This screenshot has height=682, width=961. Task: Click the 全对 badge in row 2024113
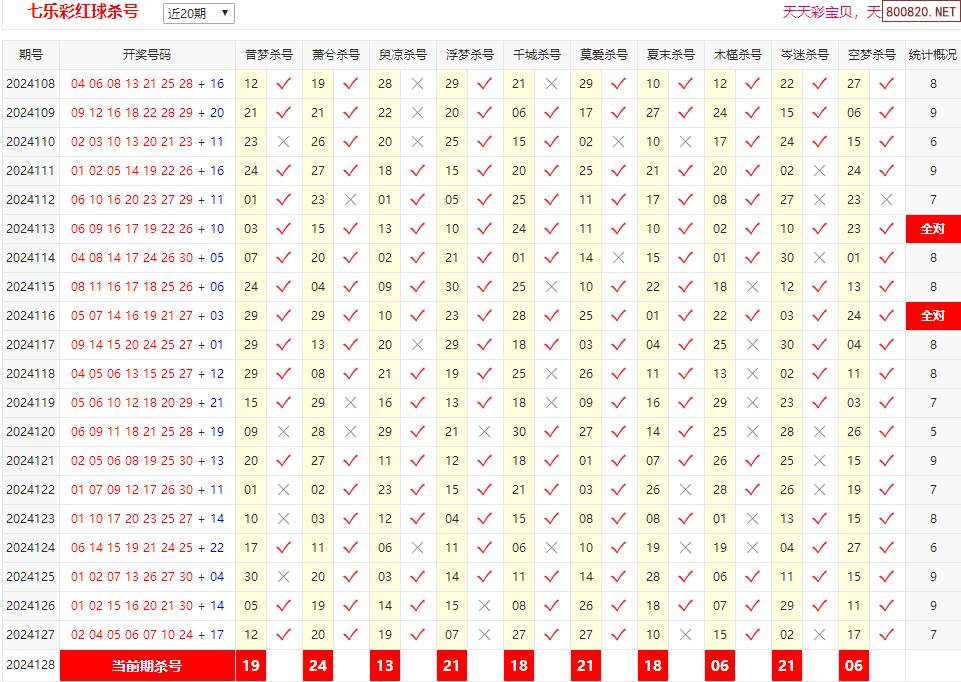click(933, 229)
